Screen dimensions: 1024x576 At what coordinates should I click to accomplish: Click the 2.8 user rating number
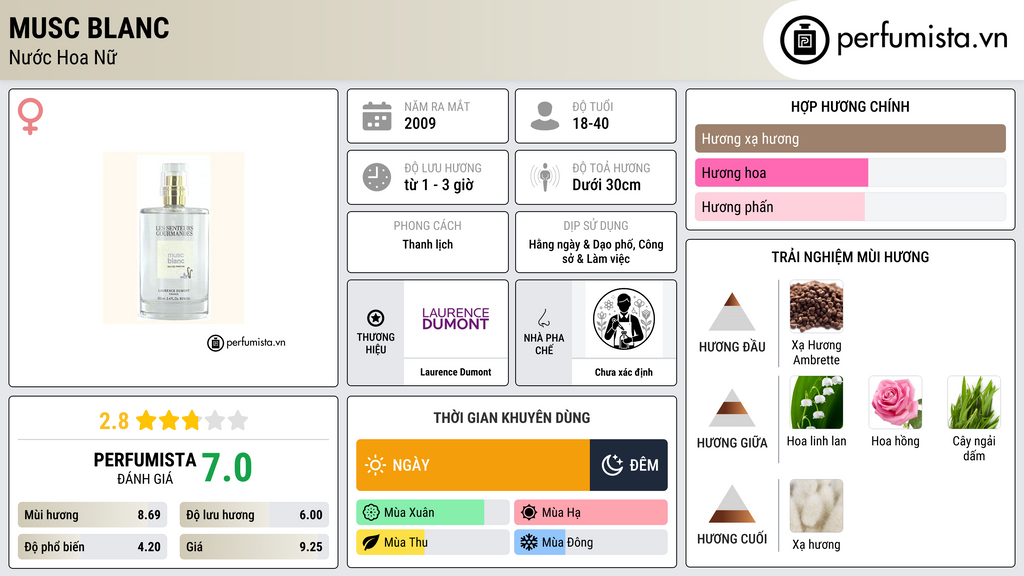point(114,421)
